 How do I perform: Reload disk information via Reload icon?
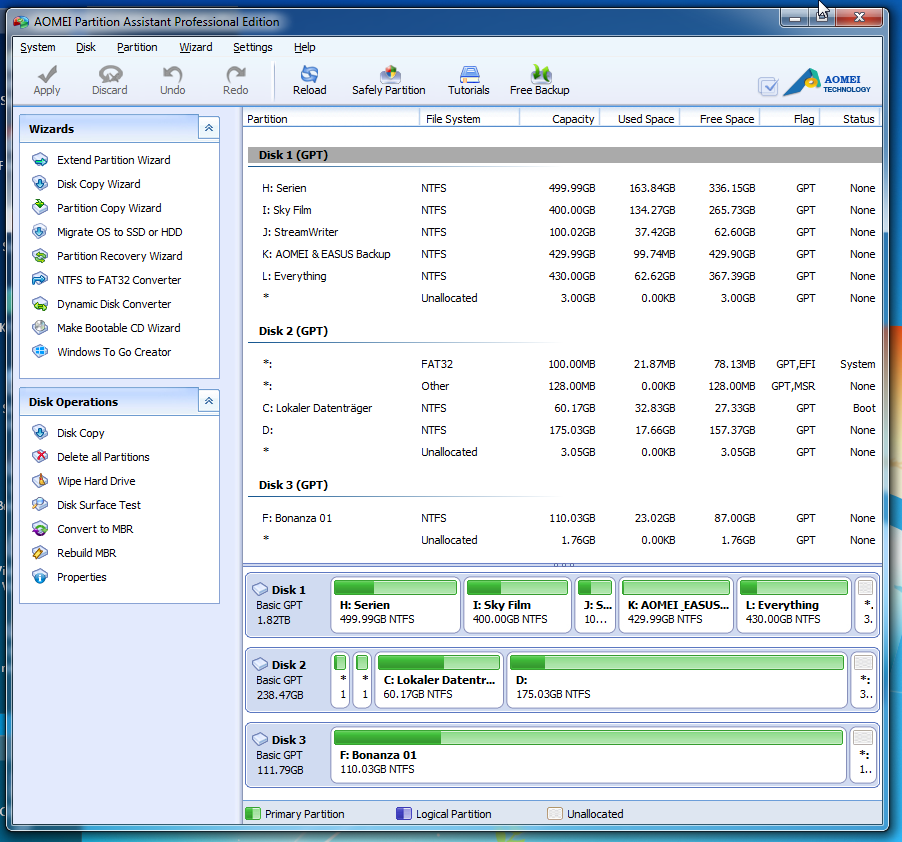coord(309,80)
